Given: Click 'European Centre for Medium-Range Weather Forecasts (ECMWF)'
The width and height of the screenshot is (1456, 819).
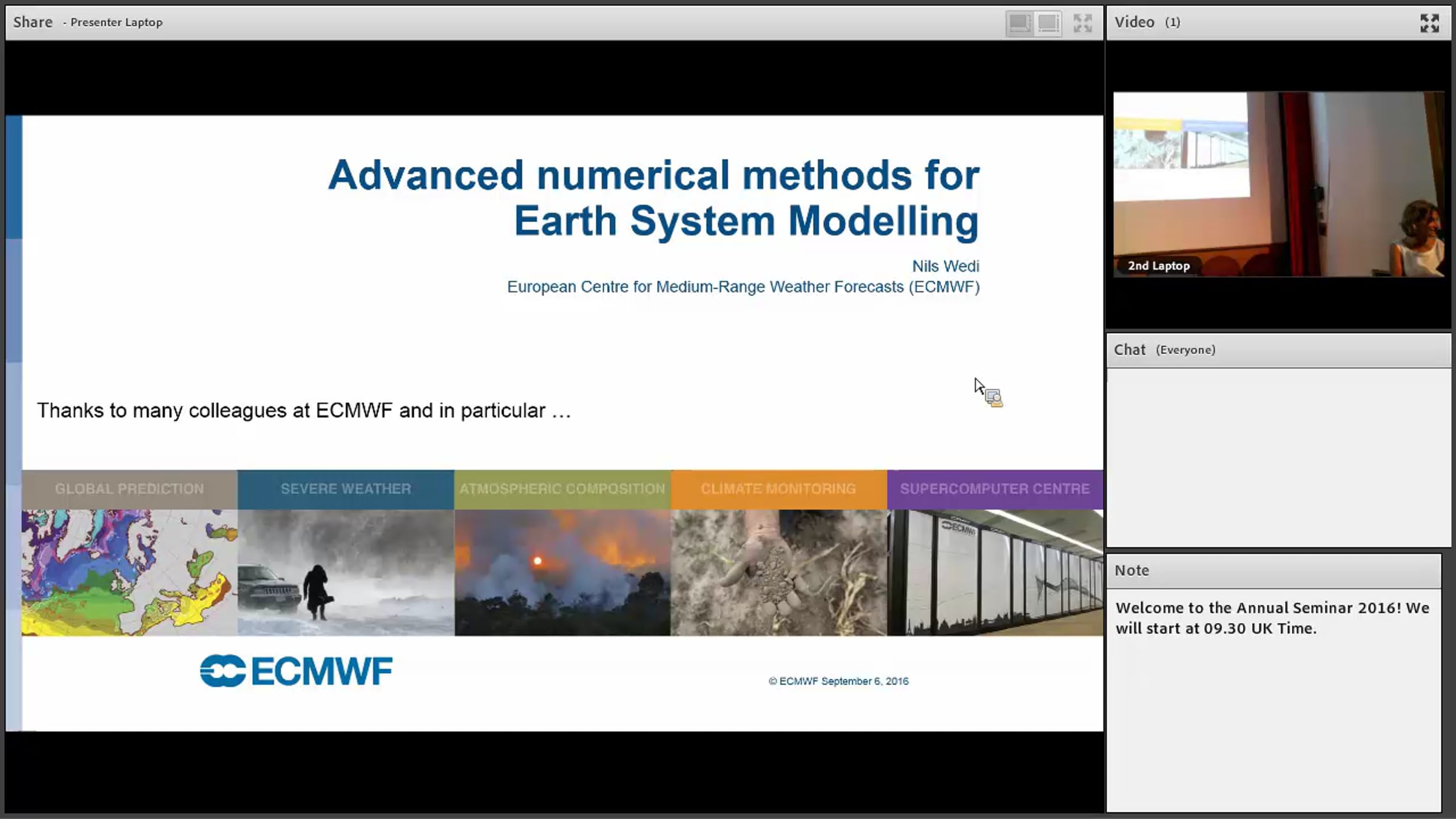Looking at the screenshot, I should pos(743,287).
